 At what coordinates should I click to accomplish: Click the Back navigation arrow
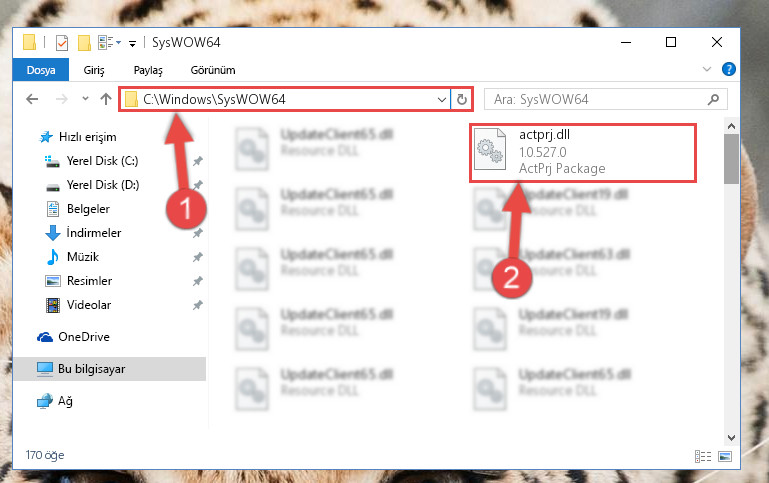coord(32,100)
